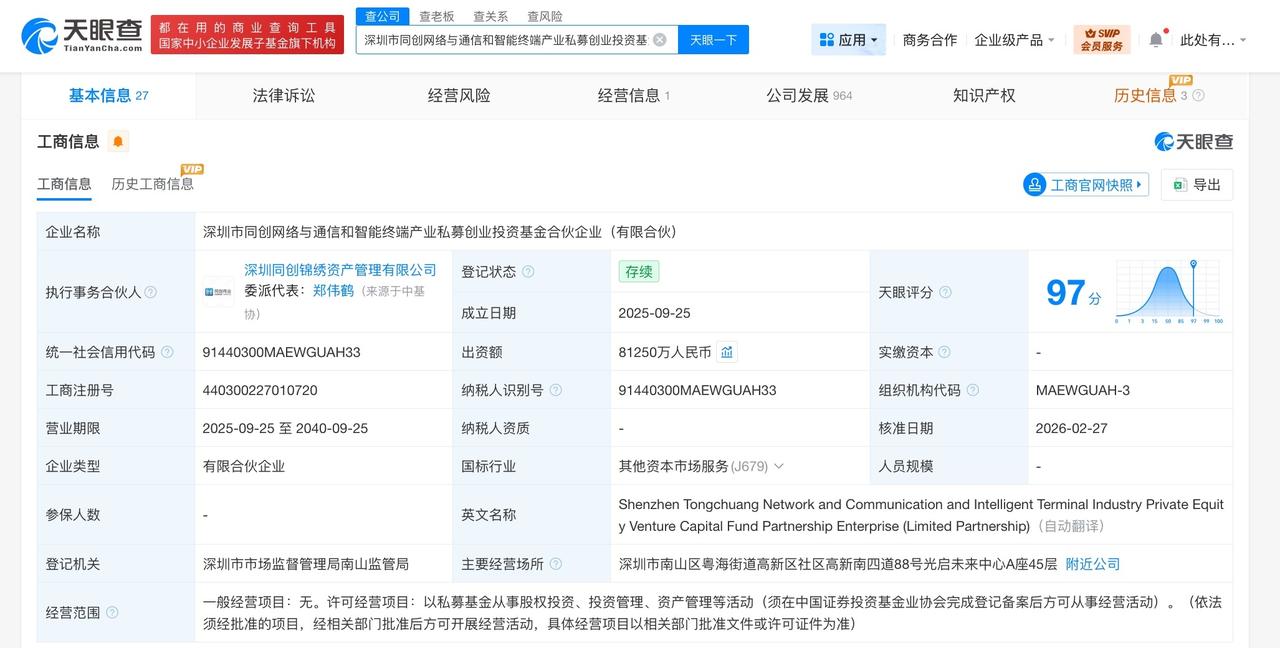The image size is (1280, 648).
Task: Click the 应用 apps grid icon
Action: [826, 38]
